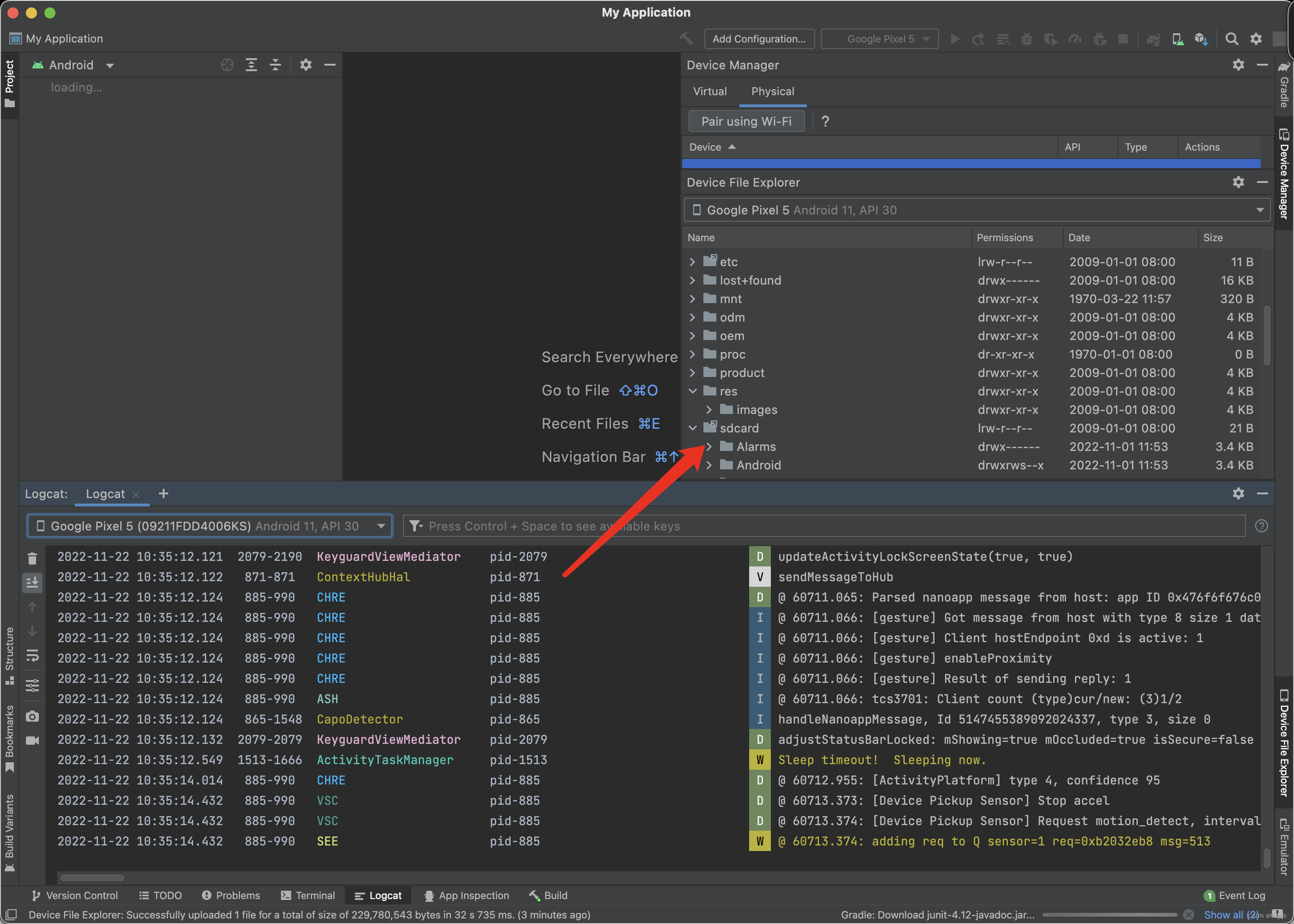
Task: Click Add Configuration button
Action: tap(759, 39)
